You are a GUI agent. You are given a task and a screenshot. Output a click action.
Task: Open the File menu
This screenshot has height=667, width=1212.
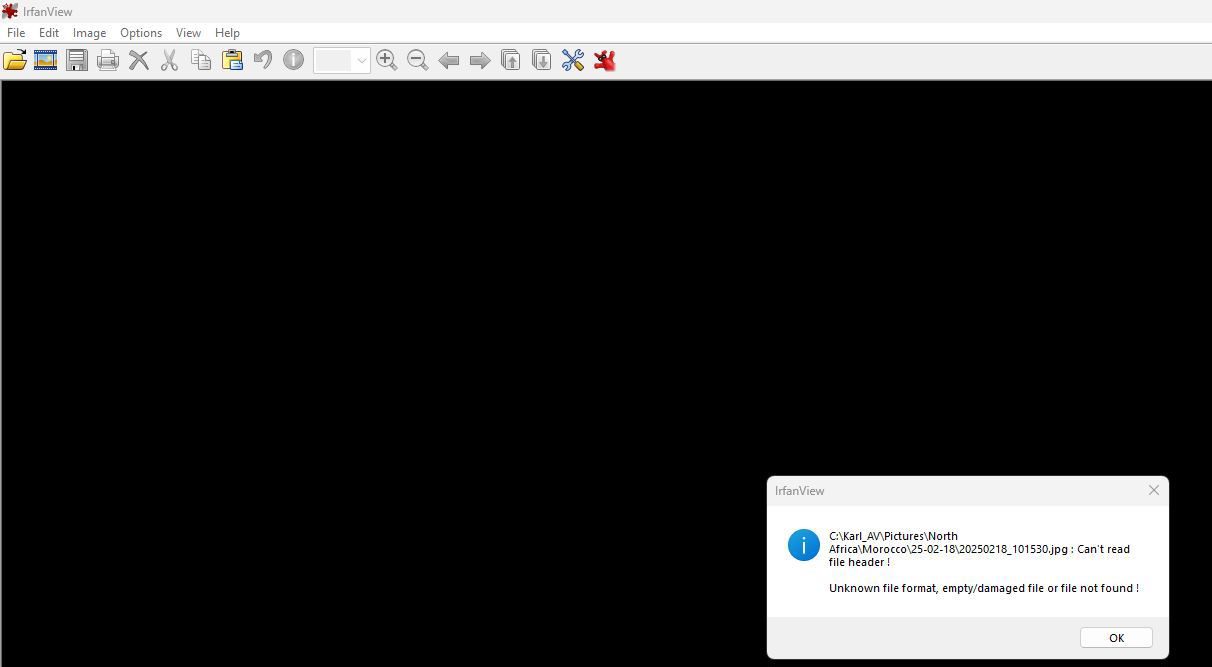(x=16, y=32)
